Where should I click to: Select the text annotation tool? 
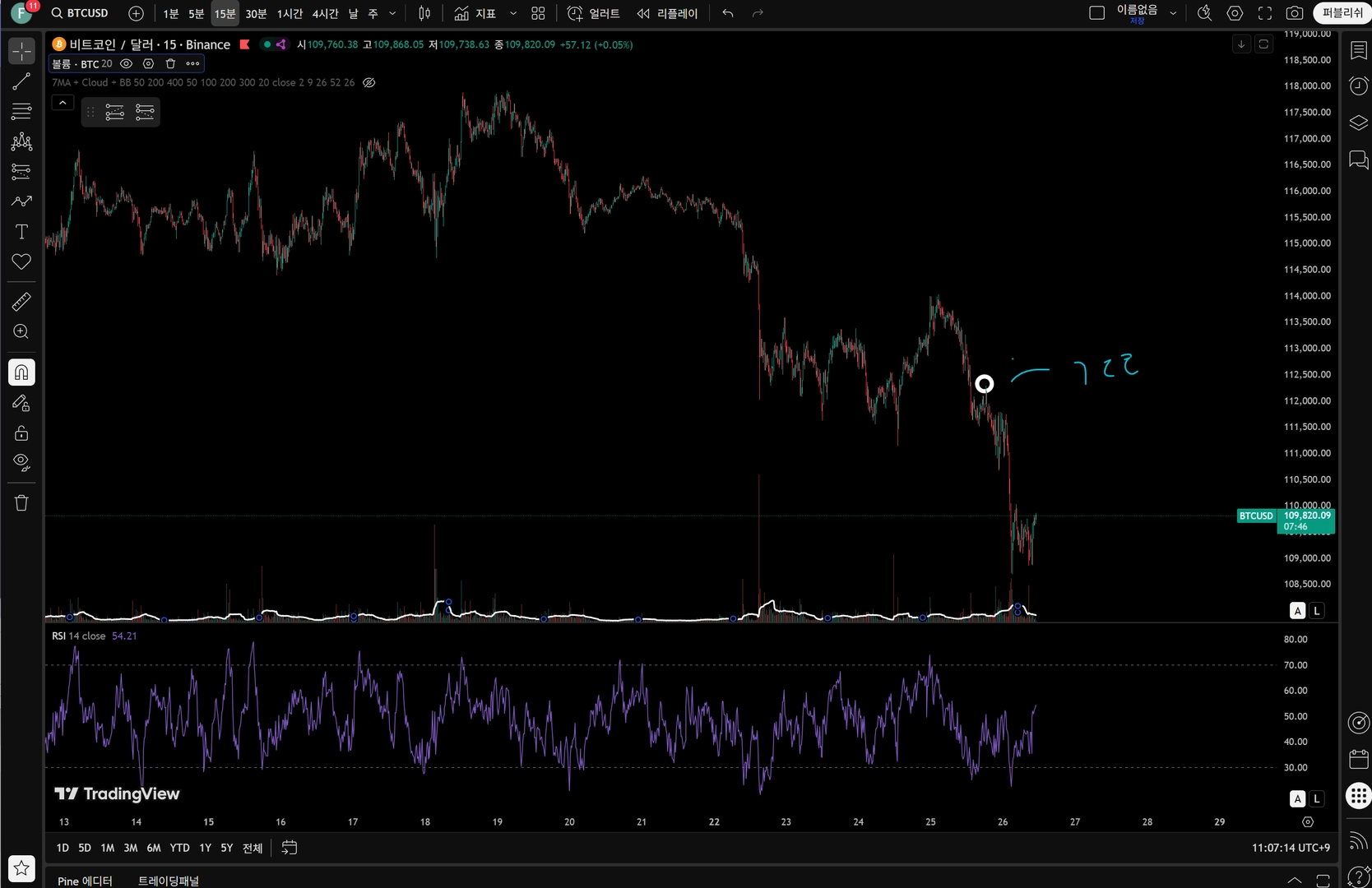coord(21,232)
